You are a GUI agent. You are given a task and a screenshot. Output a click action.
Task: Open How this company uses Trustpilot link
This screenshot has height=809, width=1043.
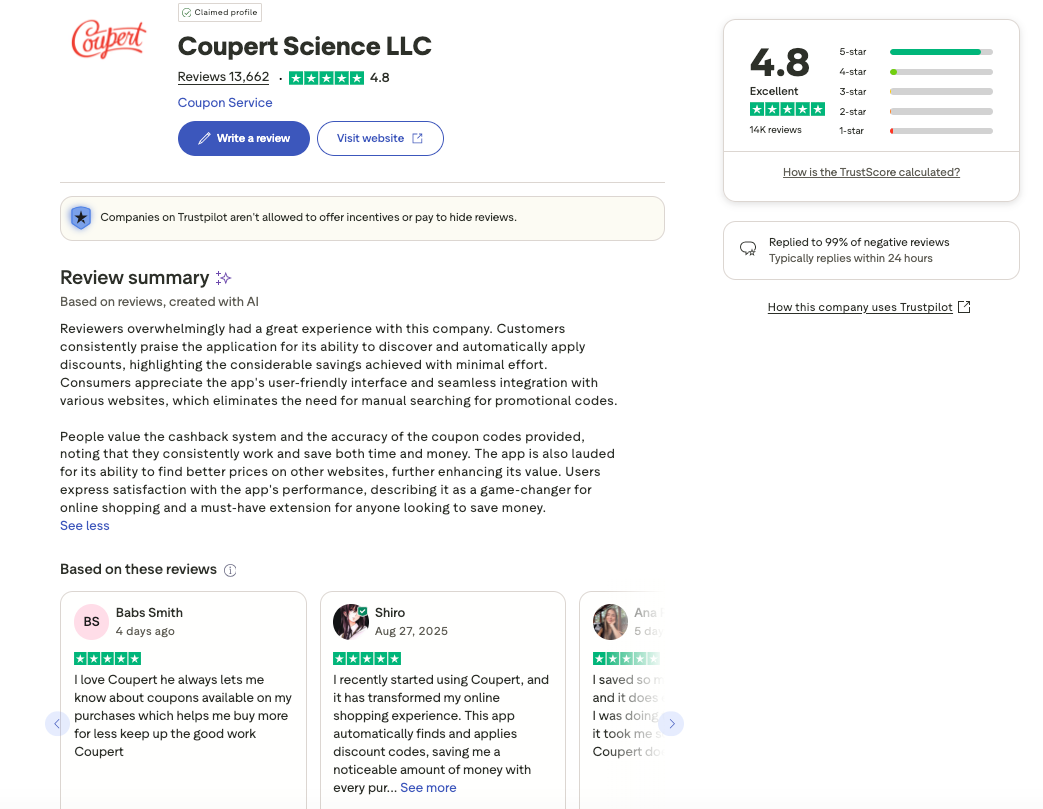(x=860, y=307)
